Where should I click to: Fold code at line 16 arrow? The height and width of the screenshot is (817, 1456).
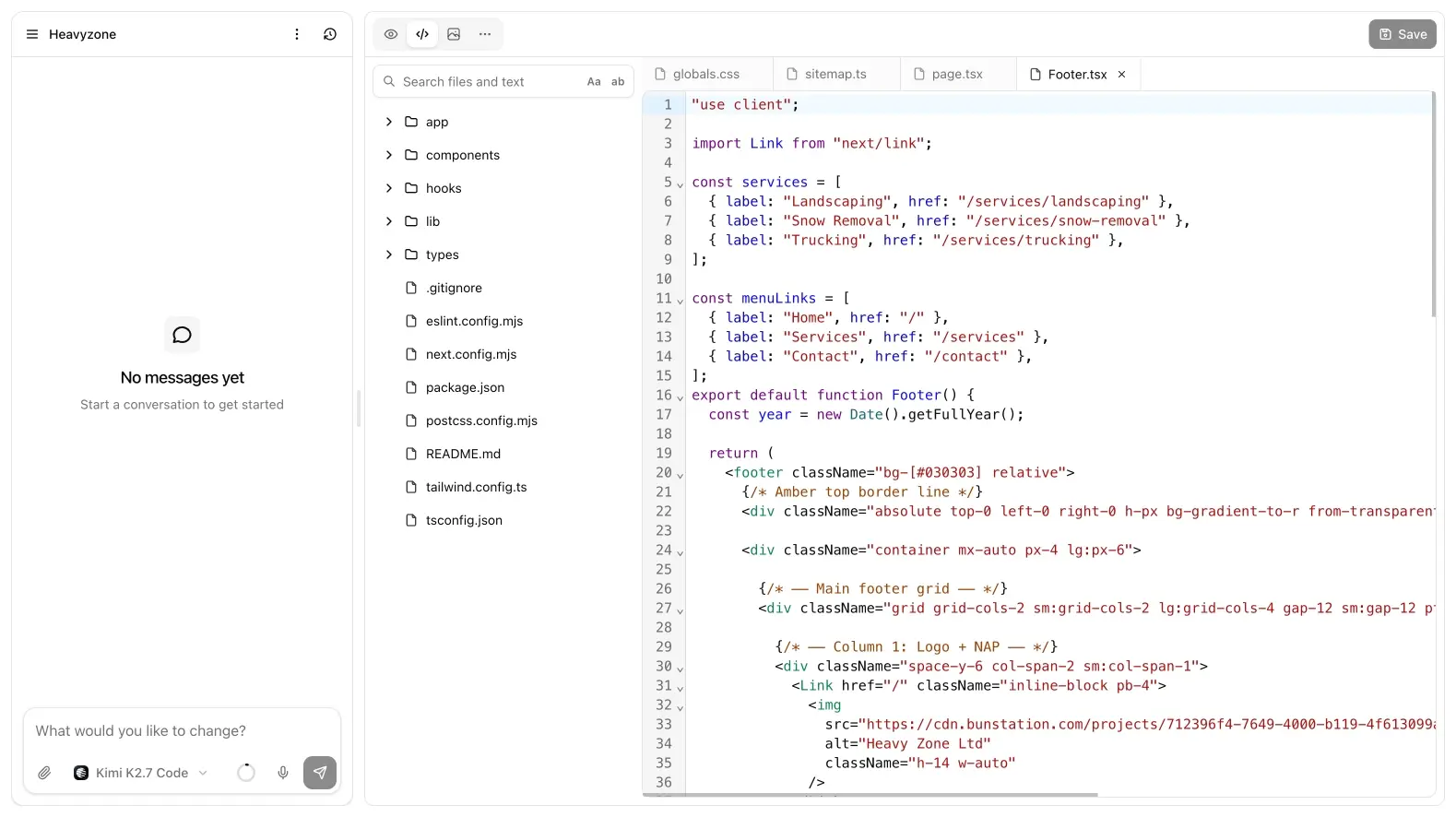(681, 397)
